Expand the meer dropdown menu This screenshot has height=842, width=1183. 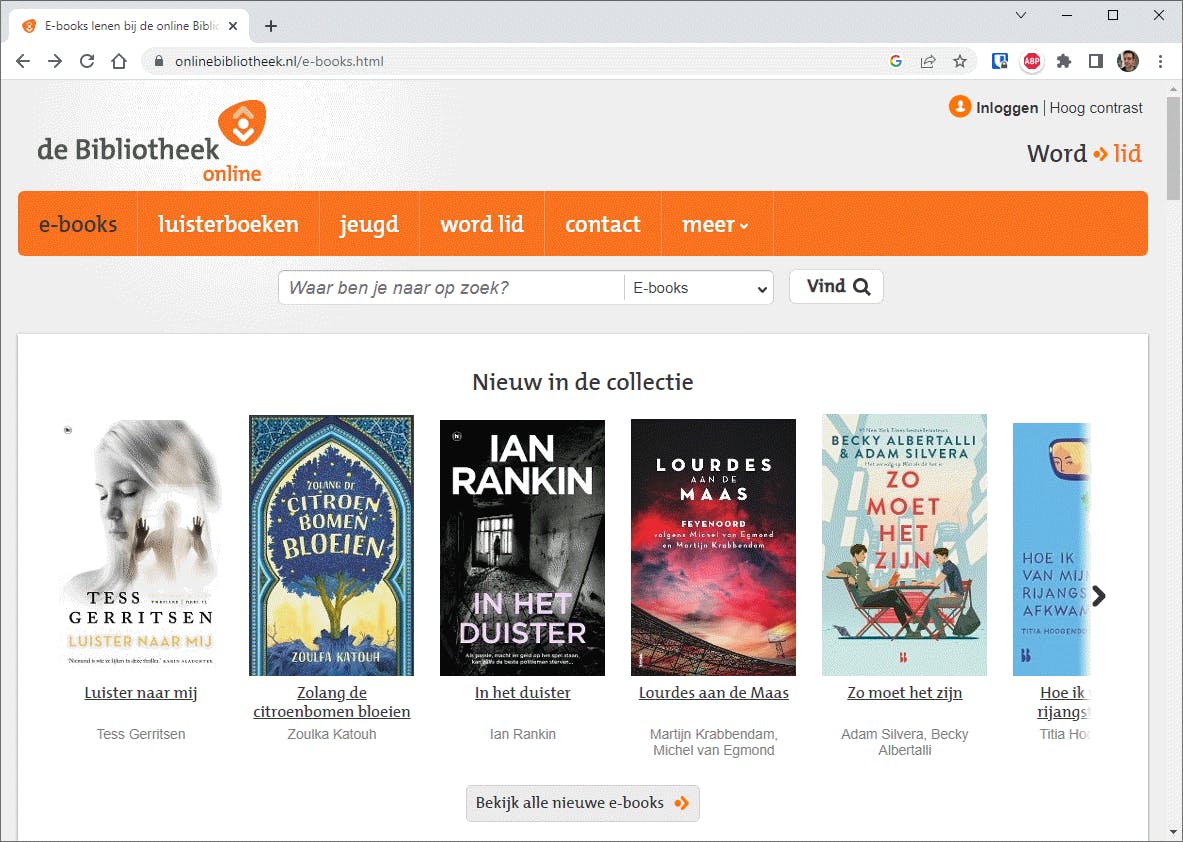716,224
